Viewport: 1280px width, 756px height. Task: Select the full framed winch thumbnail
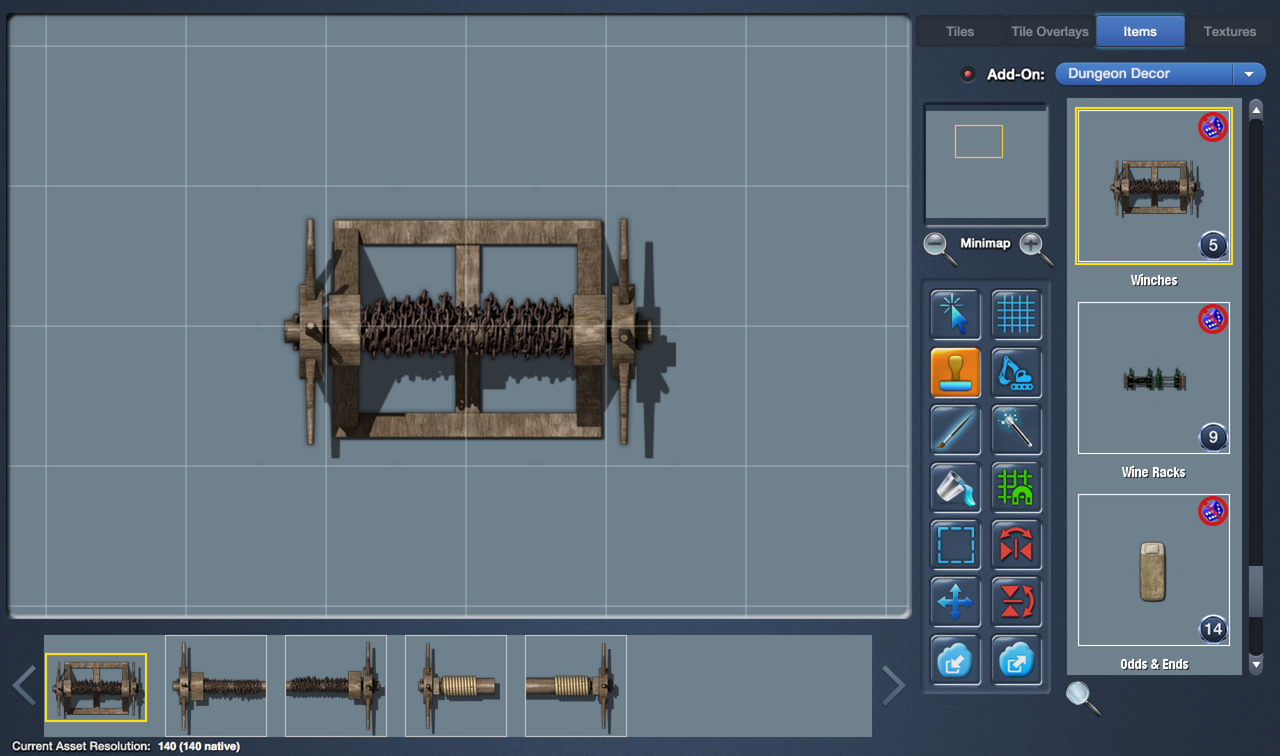tap(96, 687)
